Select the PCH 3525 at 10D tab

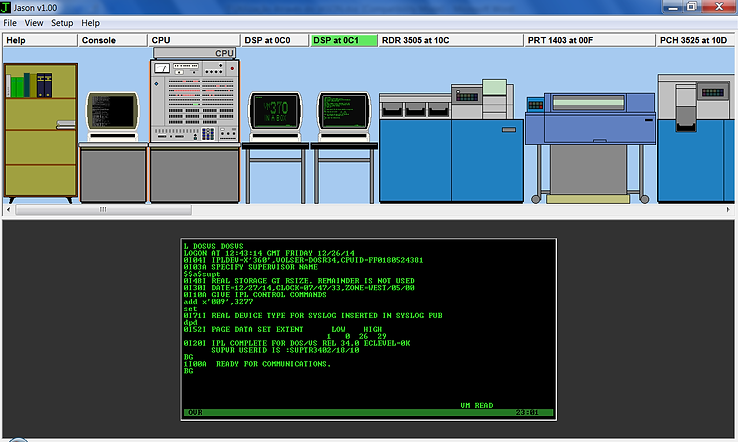pyautogui.click(x=695, y=40)
